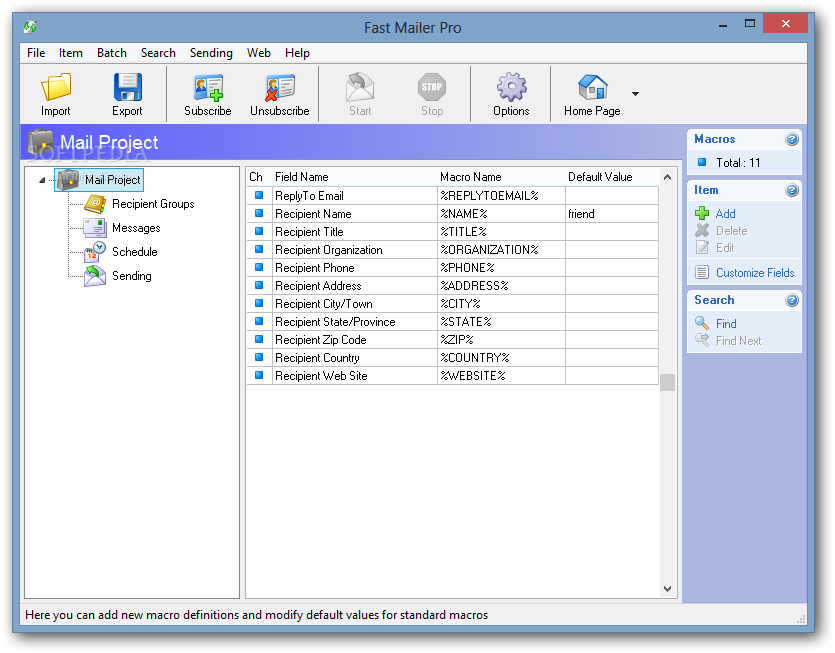
Task: Select the Recipient Country field name
Action: (317, 358)
